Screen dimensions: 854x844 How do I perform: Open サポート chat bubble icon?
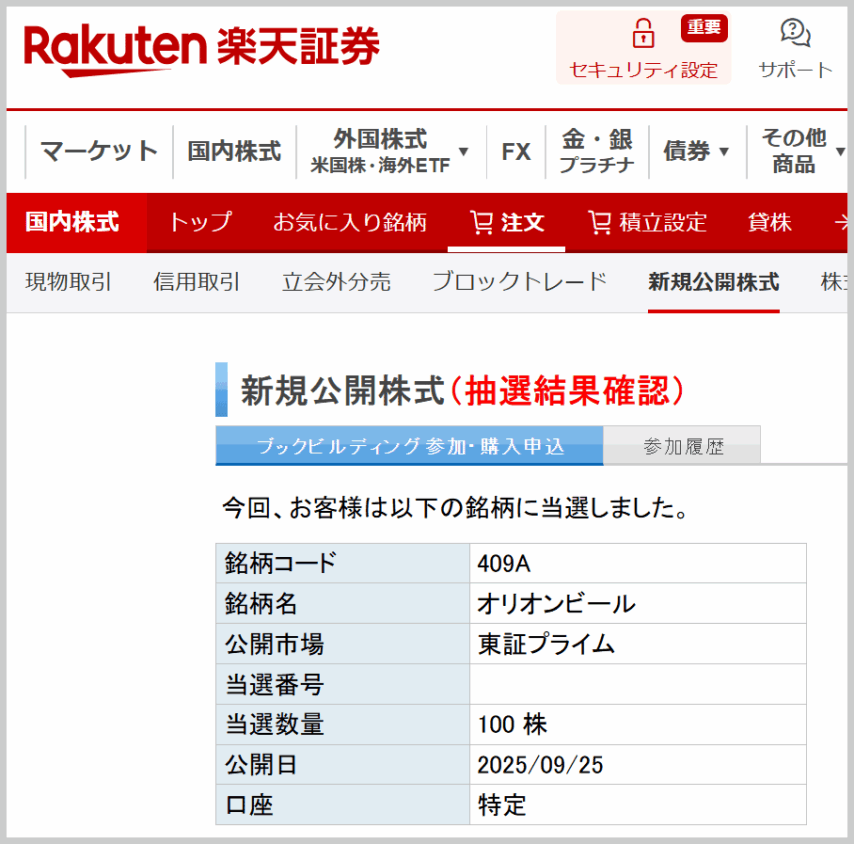tap(795, 33)
